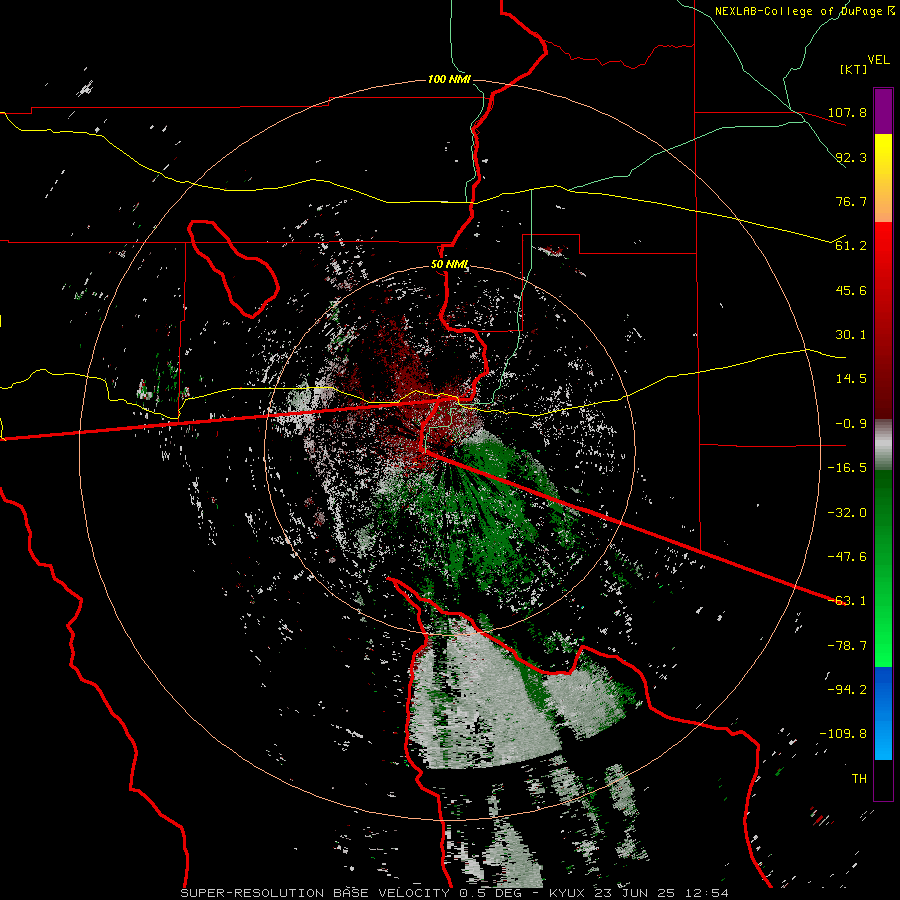Image resolution: width=900 pixels, height=900 pixels.
Task: Click the 30.1 velocity scale value
Action: [851, 335]
